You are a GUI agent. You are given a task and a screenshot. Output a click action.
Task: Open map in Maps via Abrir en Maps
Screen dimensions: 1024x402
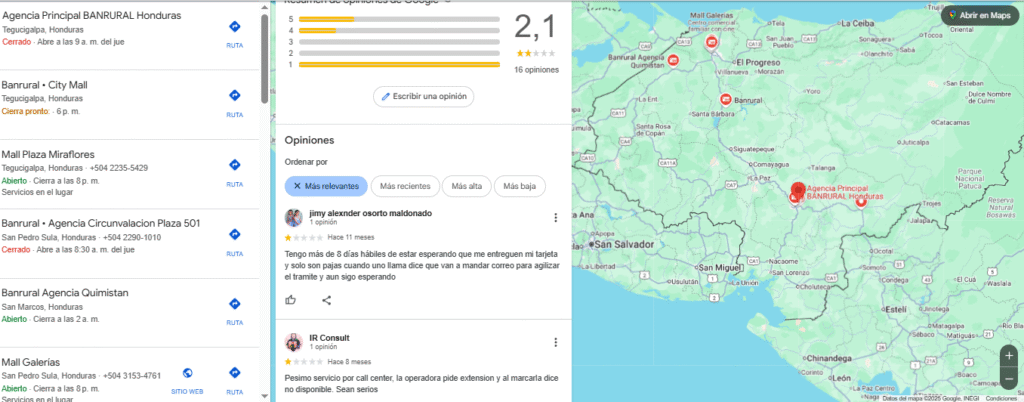pos(978,15)
